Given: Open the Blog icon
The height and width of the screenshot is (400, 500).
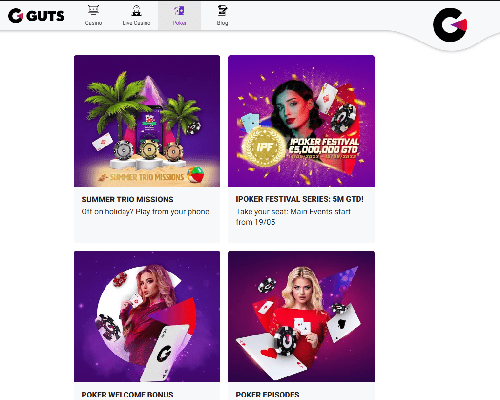Looking at the screenshot, I should click(x=222, y=11).
